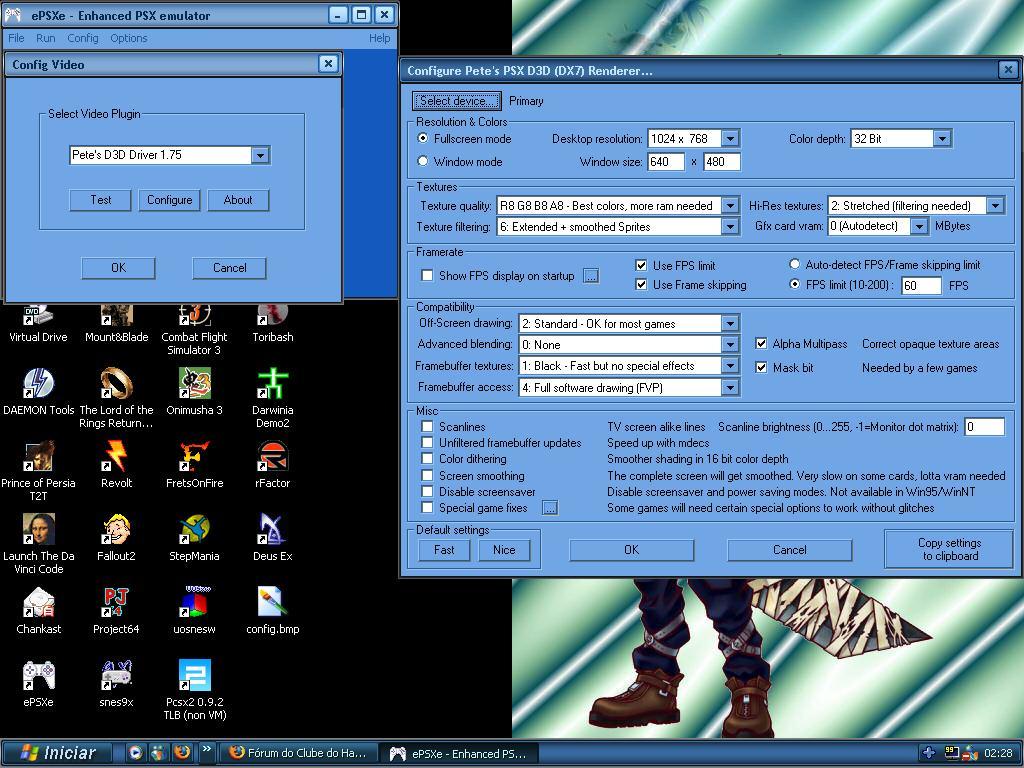Image resolution: width=1024 pixels, height=768 pixels.
Task: Expand the Texture quality dropdown
Action: pos(731,206)
